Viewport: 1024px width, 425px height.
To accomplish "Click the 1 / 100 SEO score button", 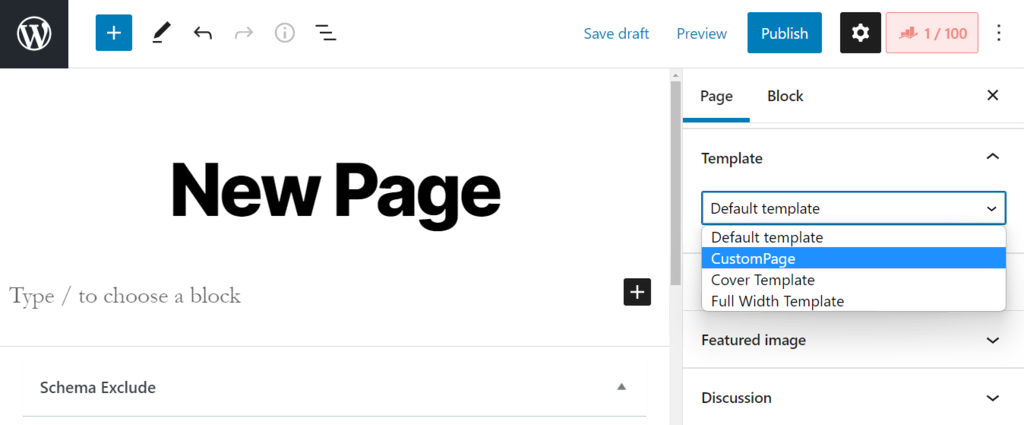I will [x=932, y=33].
